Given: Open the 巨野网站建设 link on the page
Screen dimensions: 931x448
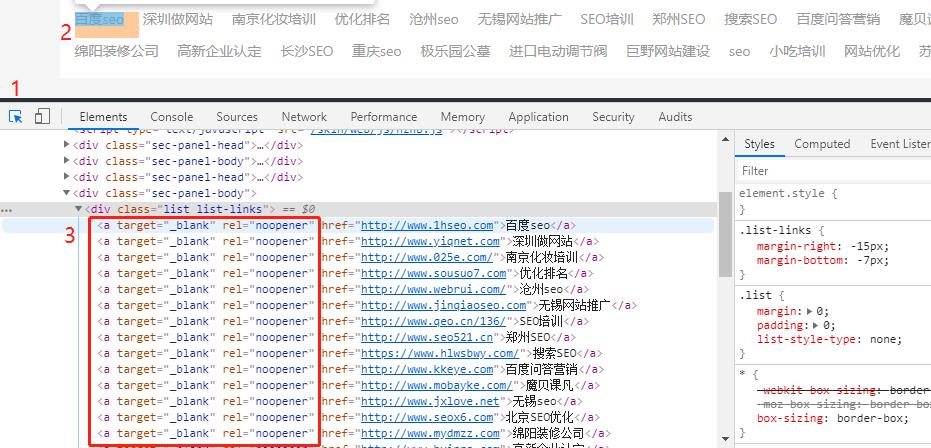Looking at the screenshot, I should [668, 51].
